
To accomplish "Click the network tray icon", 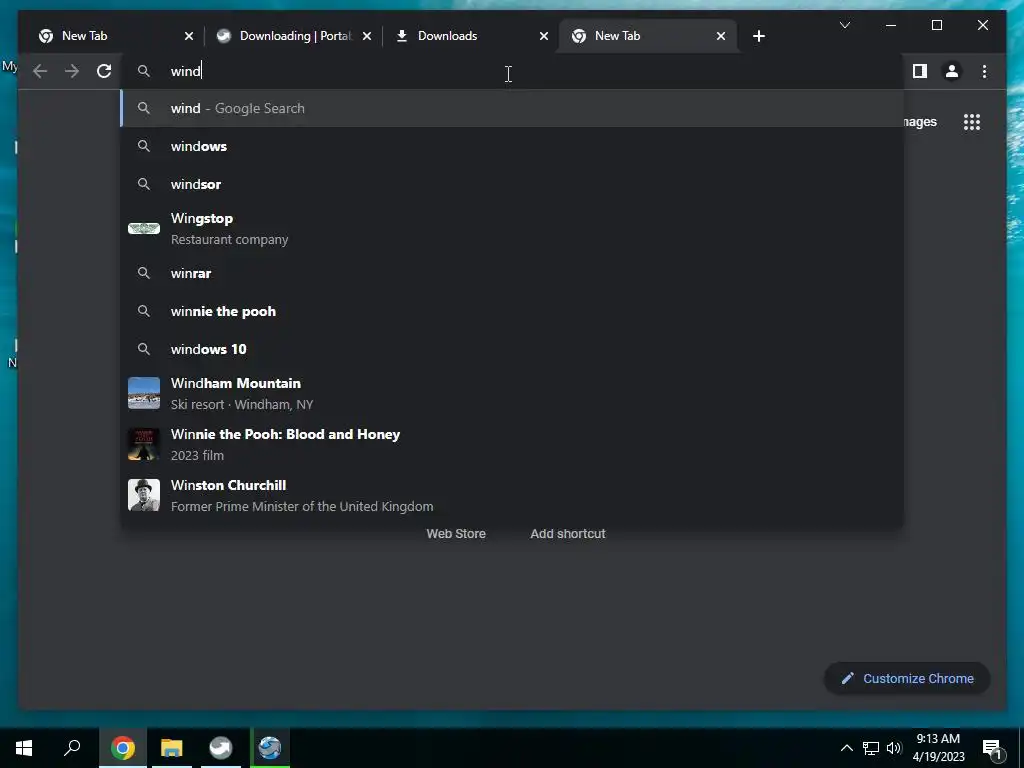I will pyautogui.click(x=871, y=748).
